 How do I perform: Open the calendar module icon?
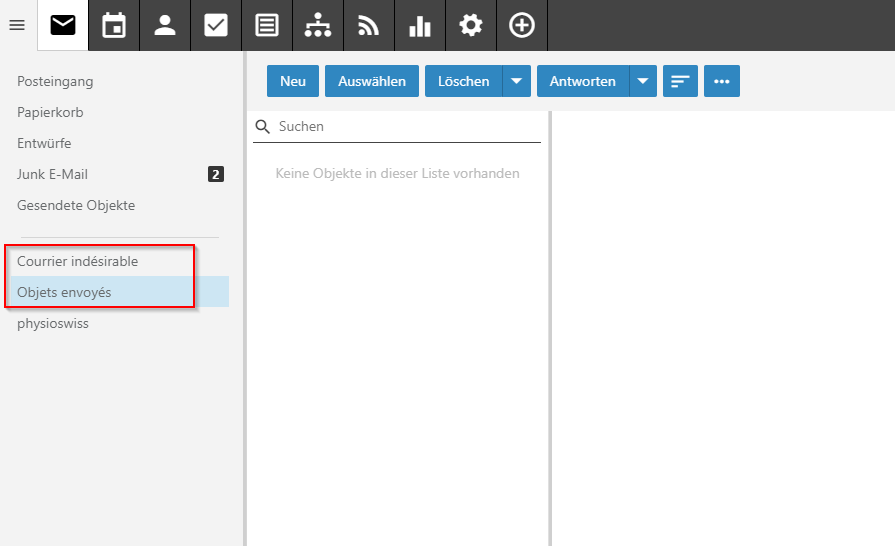[x=114, y=26]
